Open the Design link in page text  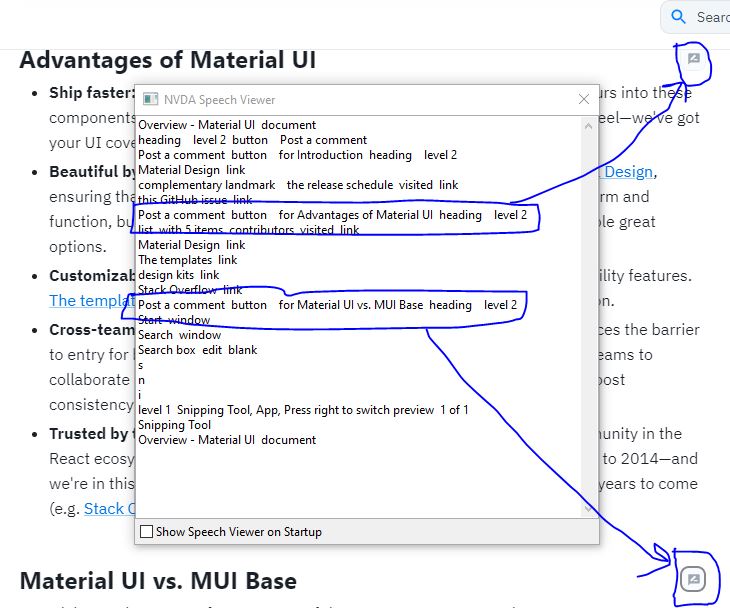[x=629, y=172]
